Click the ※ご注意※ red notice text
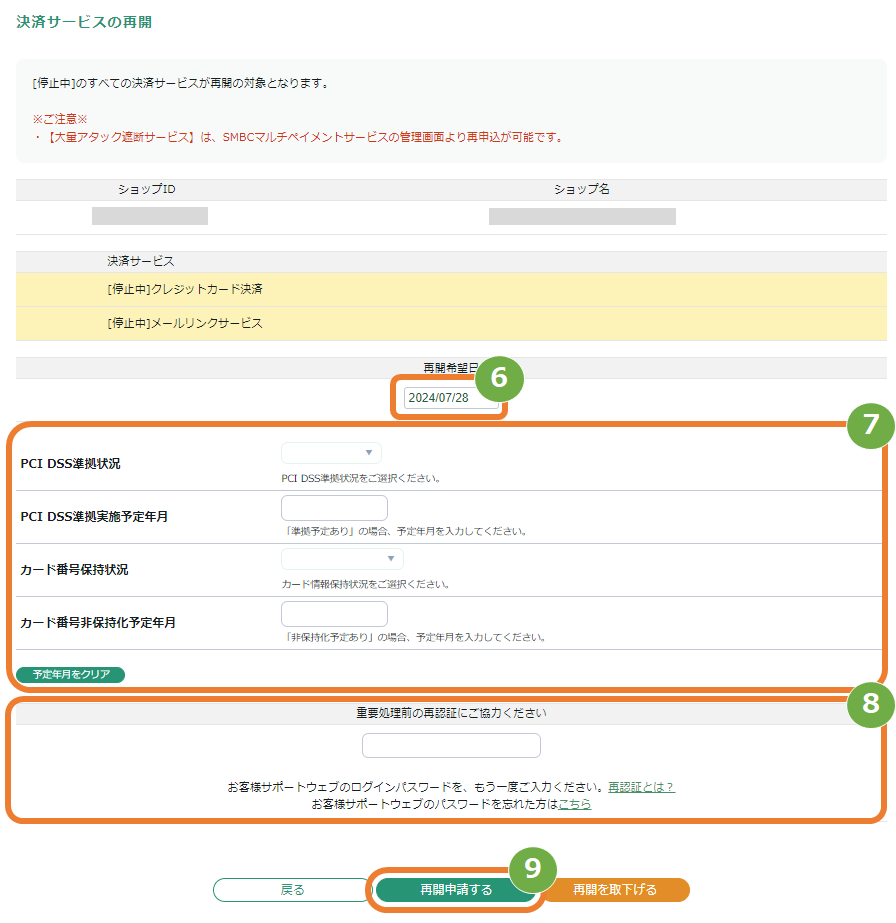 pos(60,119)
